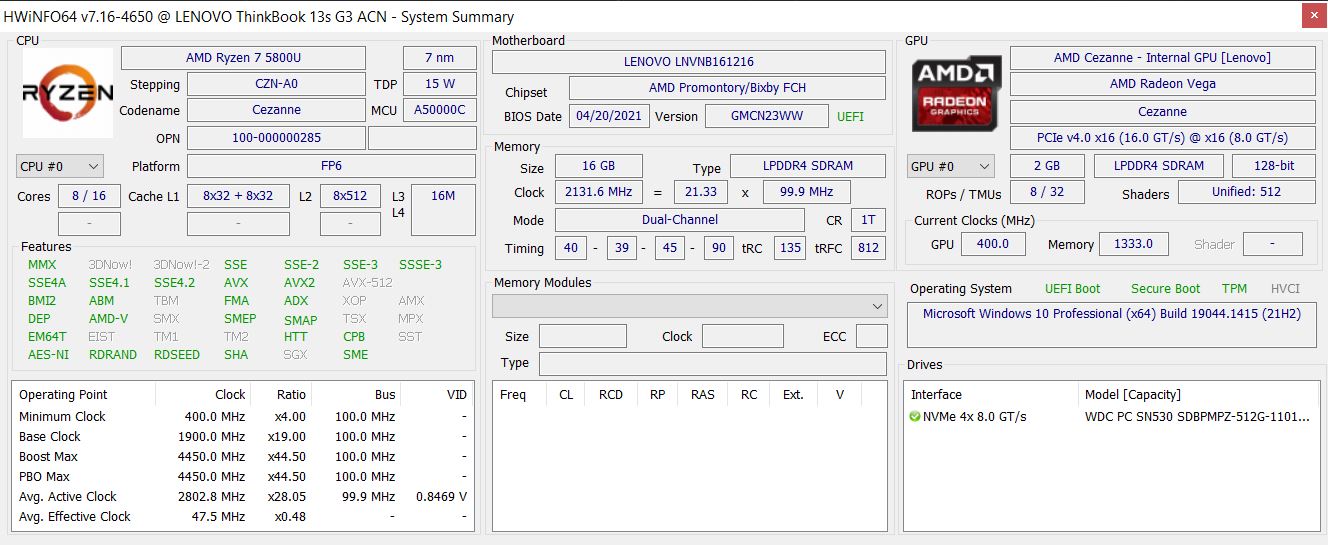Click the CR value 1T
The width and height of the screenshot is (1328, 545).
coord(868,220)
